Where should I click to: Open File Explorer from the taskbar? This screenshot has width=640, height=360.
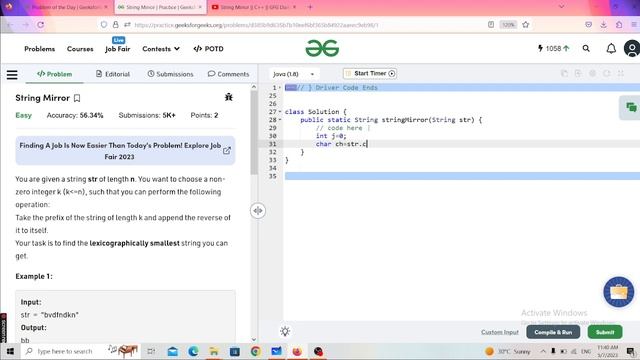coord(214,351)
